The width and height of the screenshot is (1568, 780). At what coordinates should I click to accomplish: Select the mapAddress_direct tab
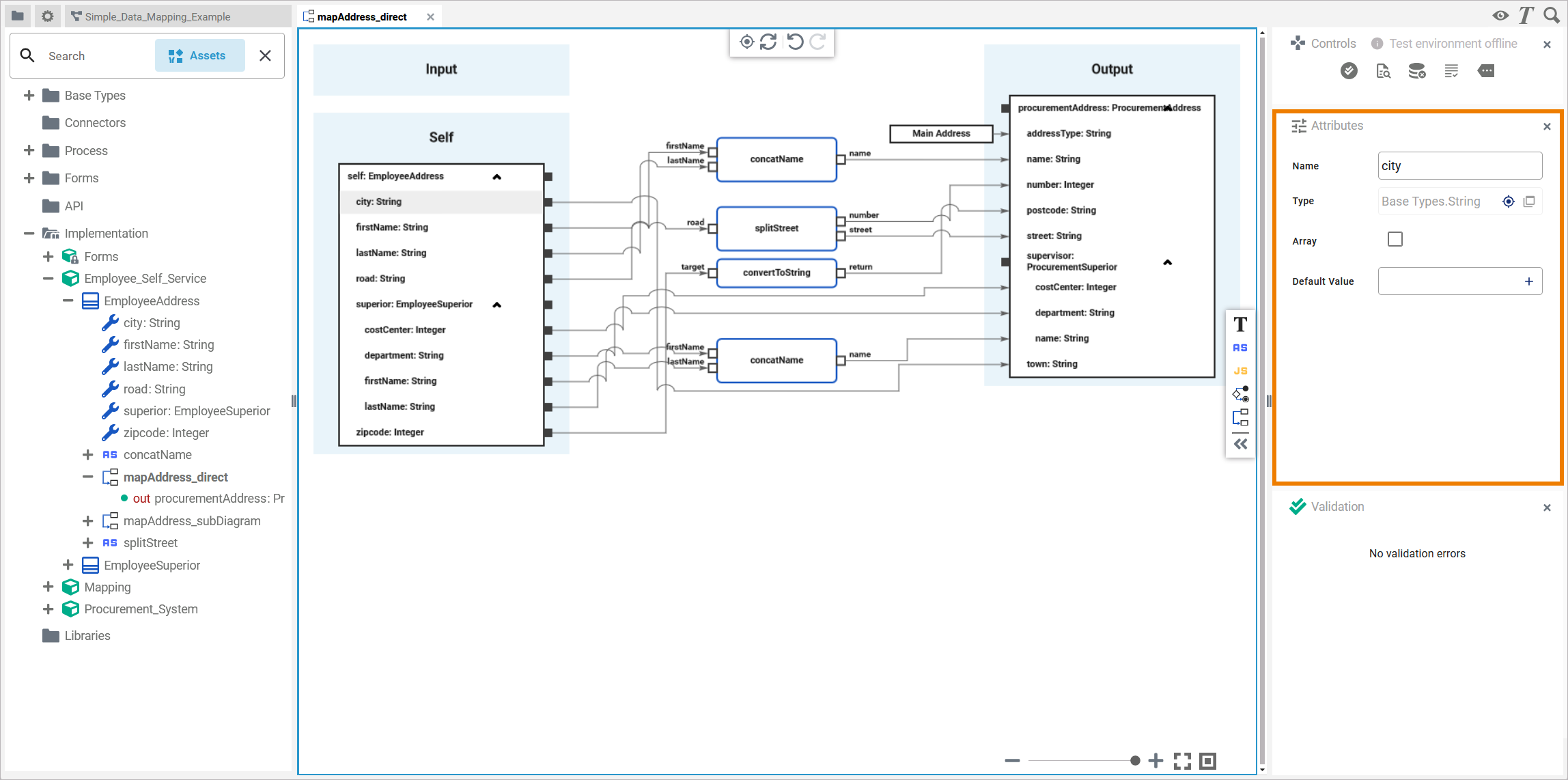[362, 16]
